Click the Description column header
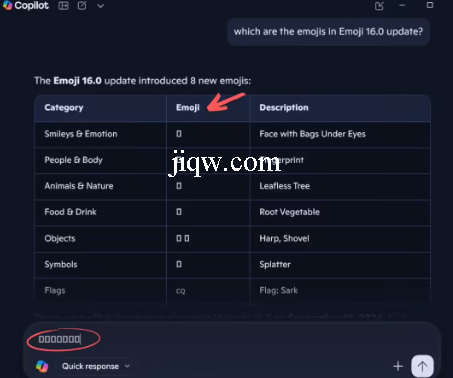The width and height of the screenshot is (453, 378). tap(284, 108)
